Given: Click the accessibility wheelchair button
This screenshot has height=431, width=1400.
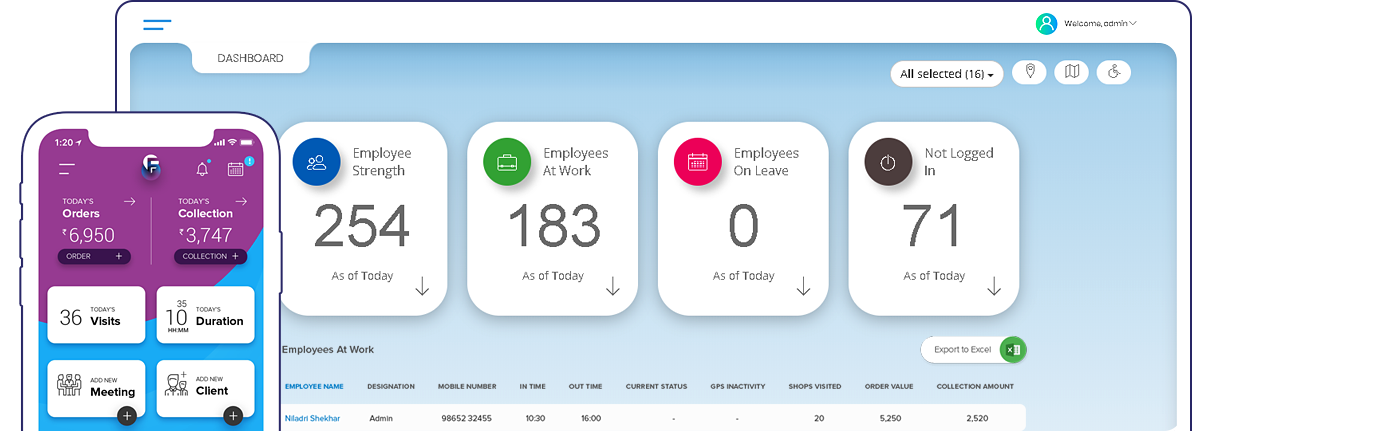Looking at the screenshot, I should (1114, 72).
